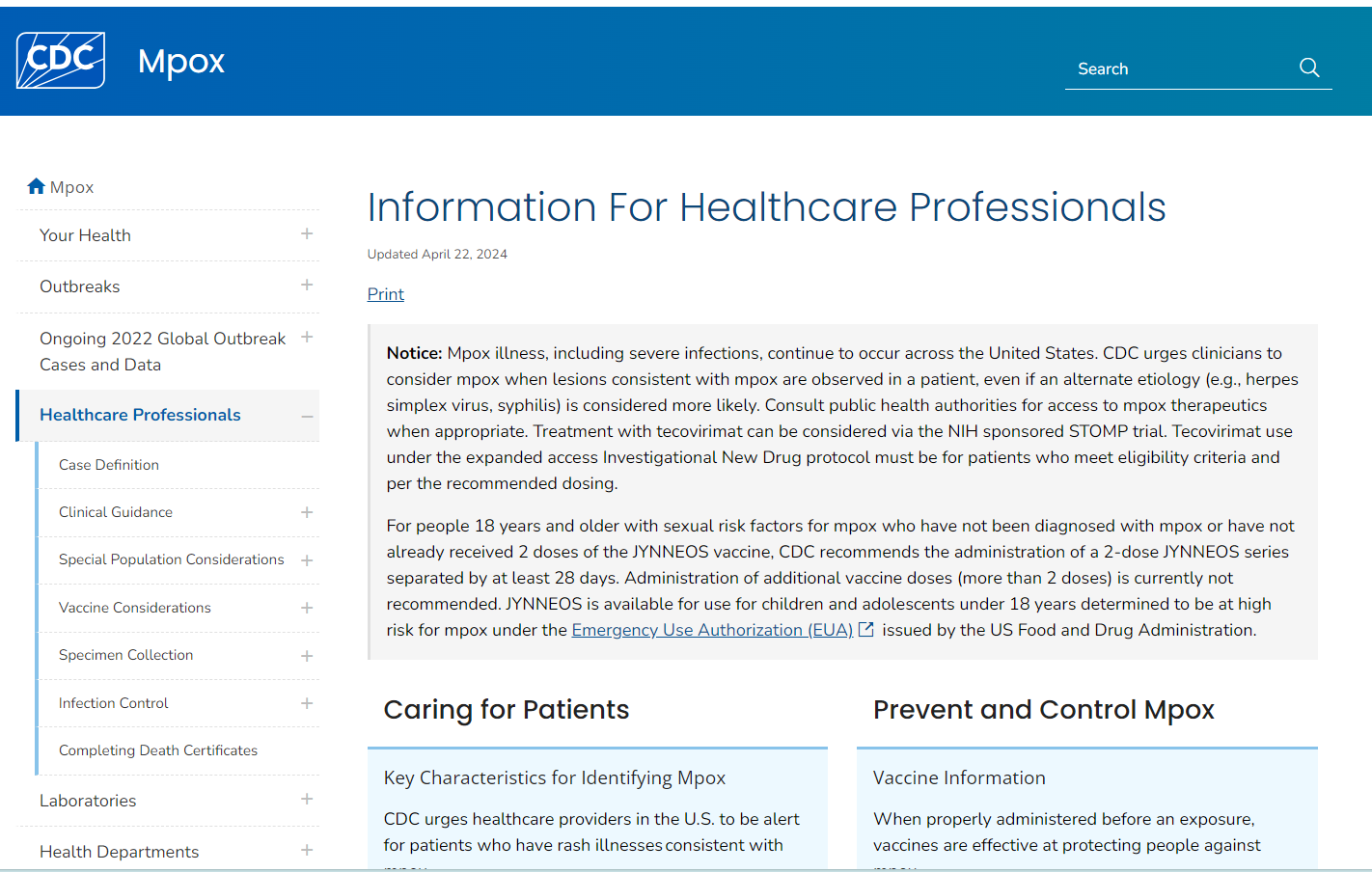Expand the Vaccine Considerations item
1372x872 pixels.
click(307, 608)
